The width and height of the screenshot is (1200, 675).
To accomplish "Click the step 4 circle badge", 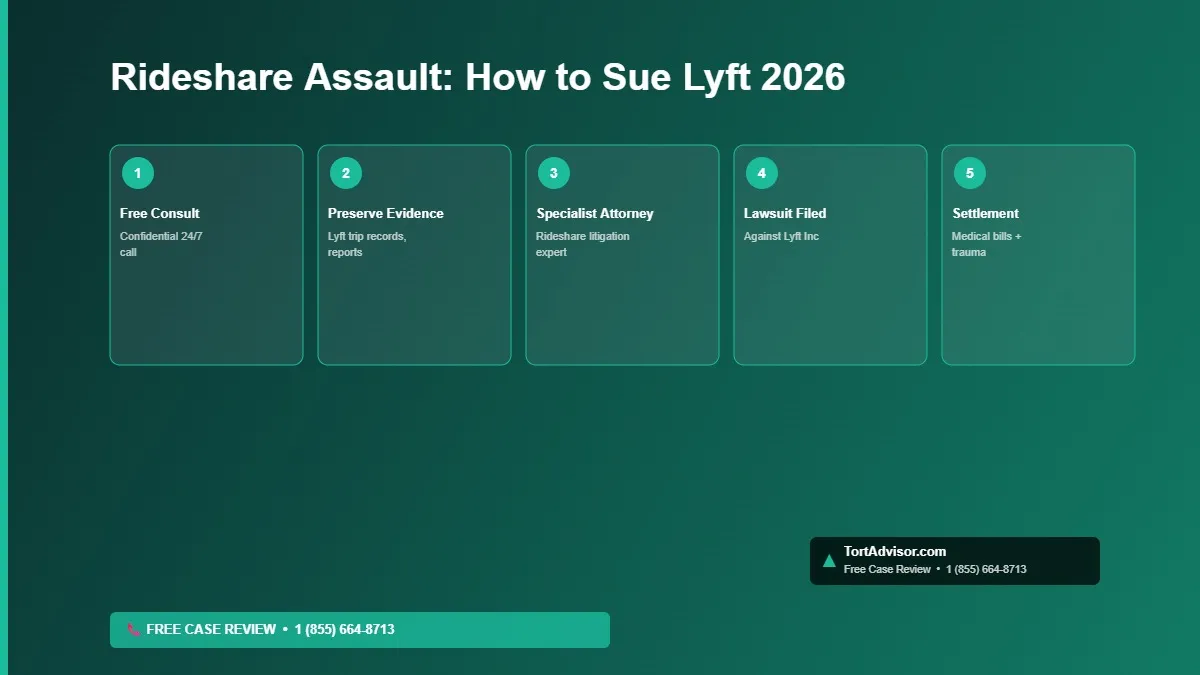I will (761, 173).
